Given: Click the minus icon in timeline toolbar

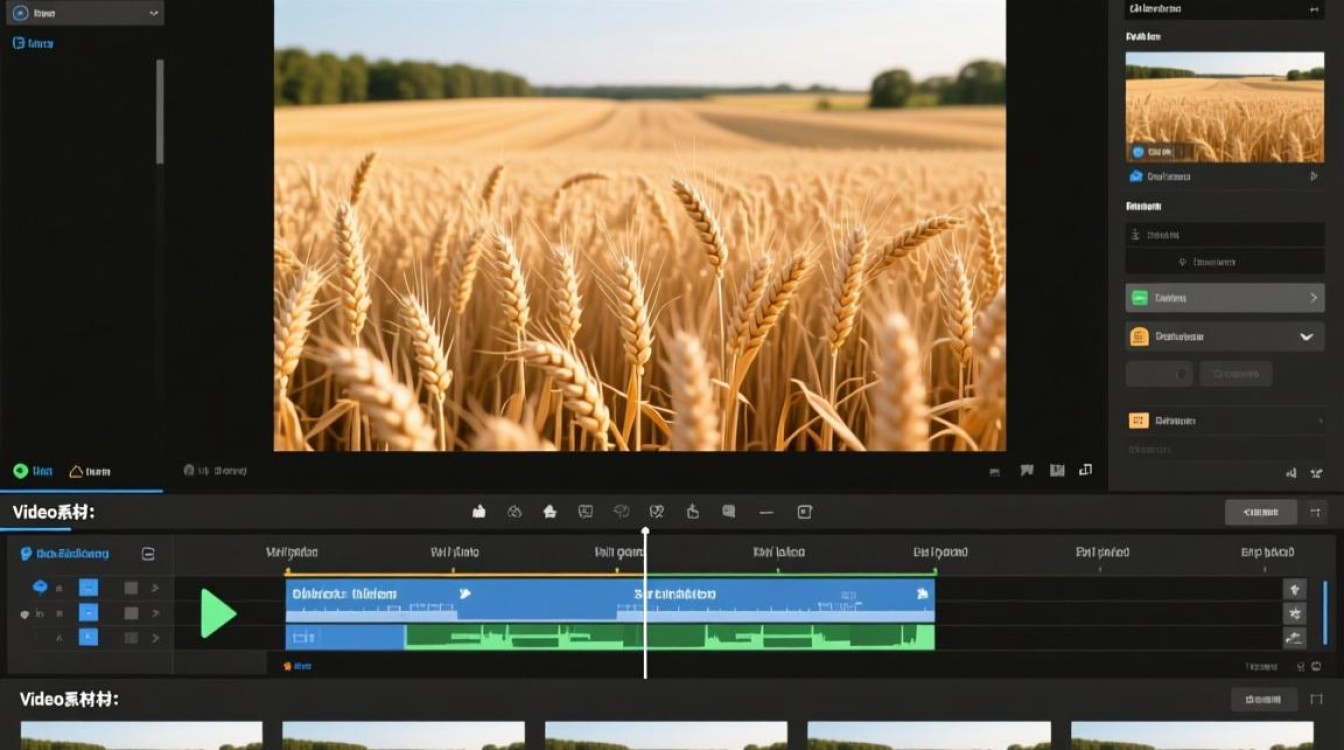Looking at the screenshot, I should pyautogui.click(x=767, y=512).
